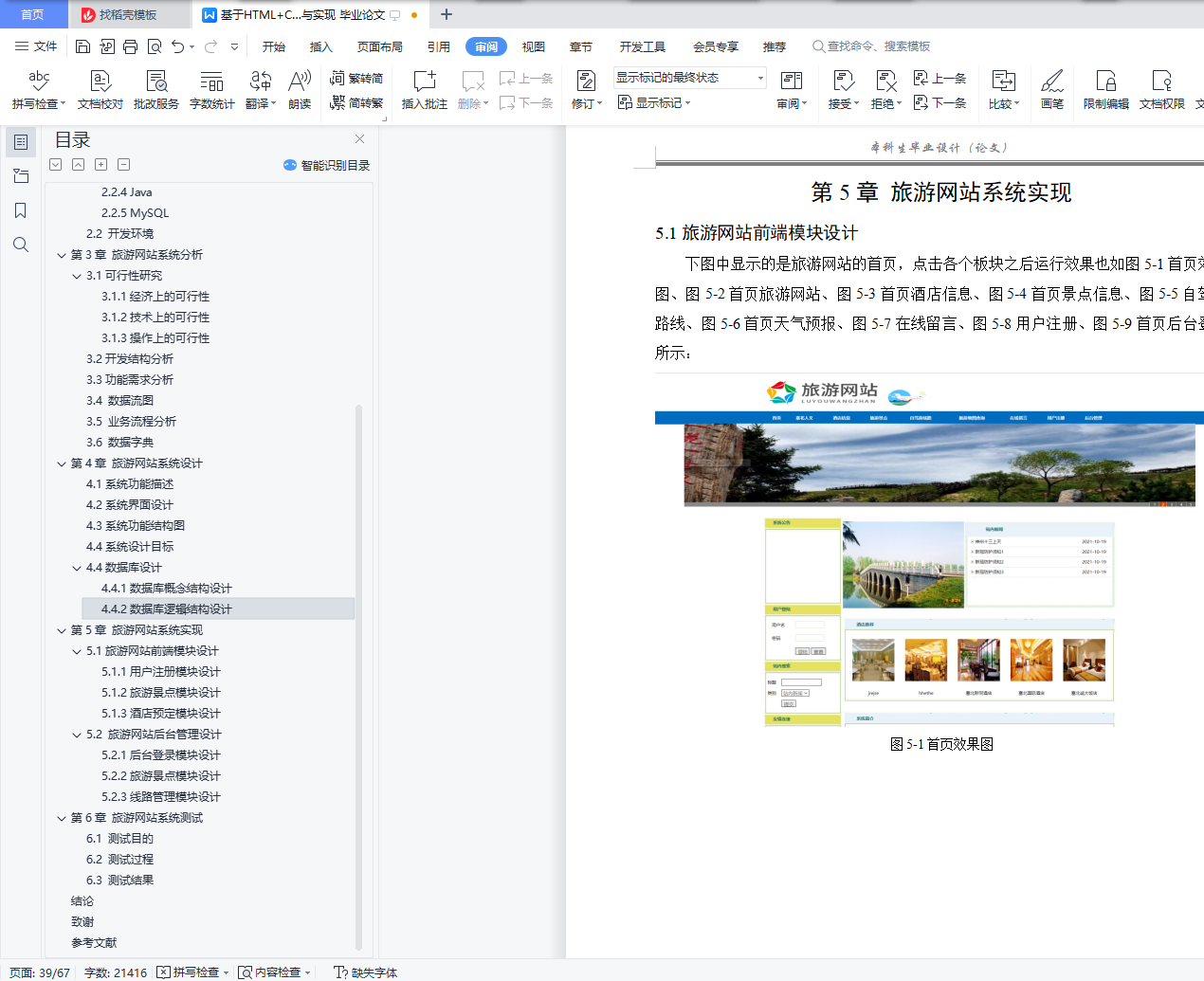Click 页面: 39/67 page indicator
The width and height of the screenshot is (1204, 981).
40,972
